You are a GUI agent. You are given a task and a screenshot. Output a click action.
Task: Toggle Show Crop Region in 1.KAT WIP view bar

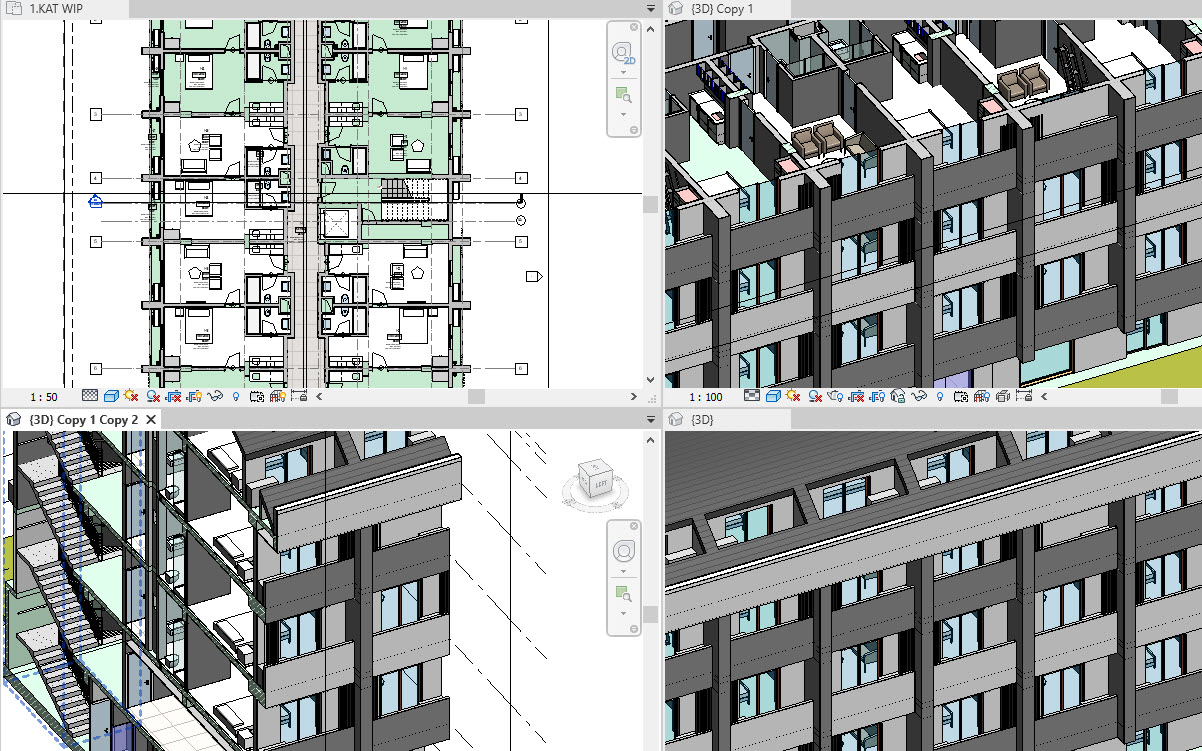pyautogui.click(x=194, y=397)
